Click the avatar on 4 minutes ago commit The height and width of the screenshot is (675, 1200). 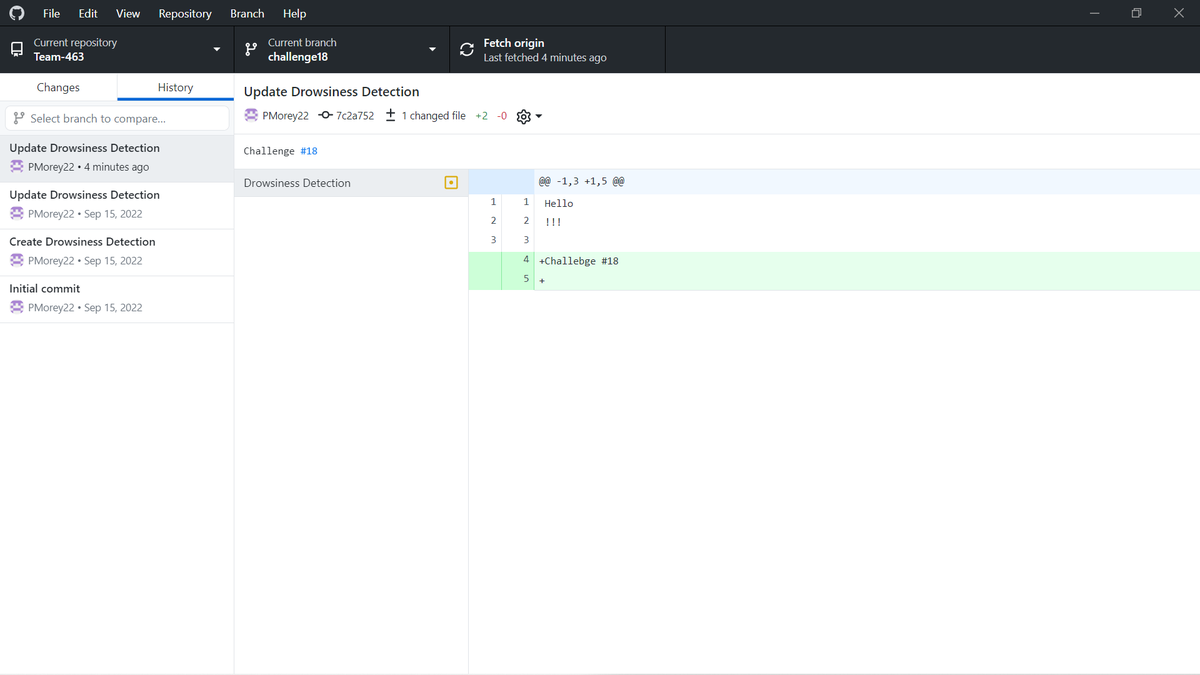click(17, 167)
